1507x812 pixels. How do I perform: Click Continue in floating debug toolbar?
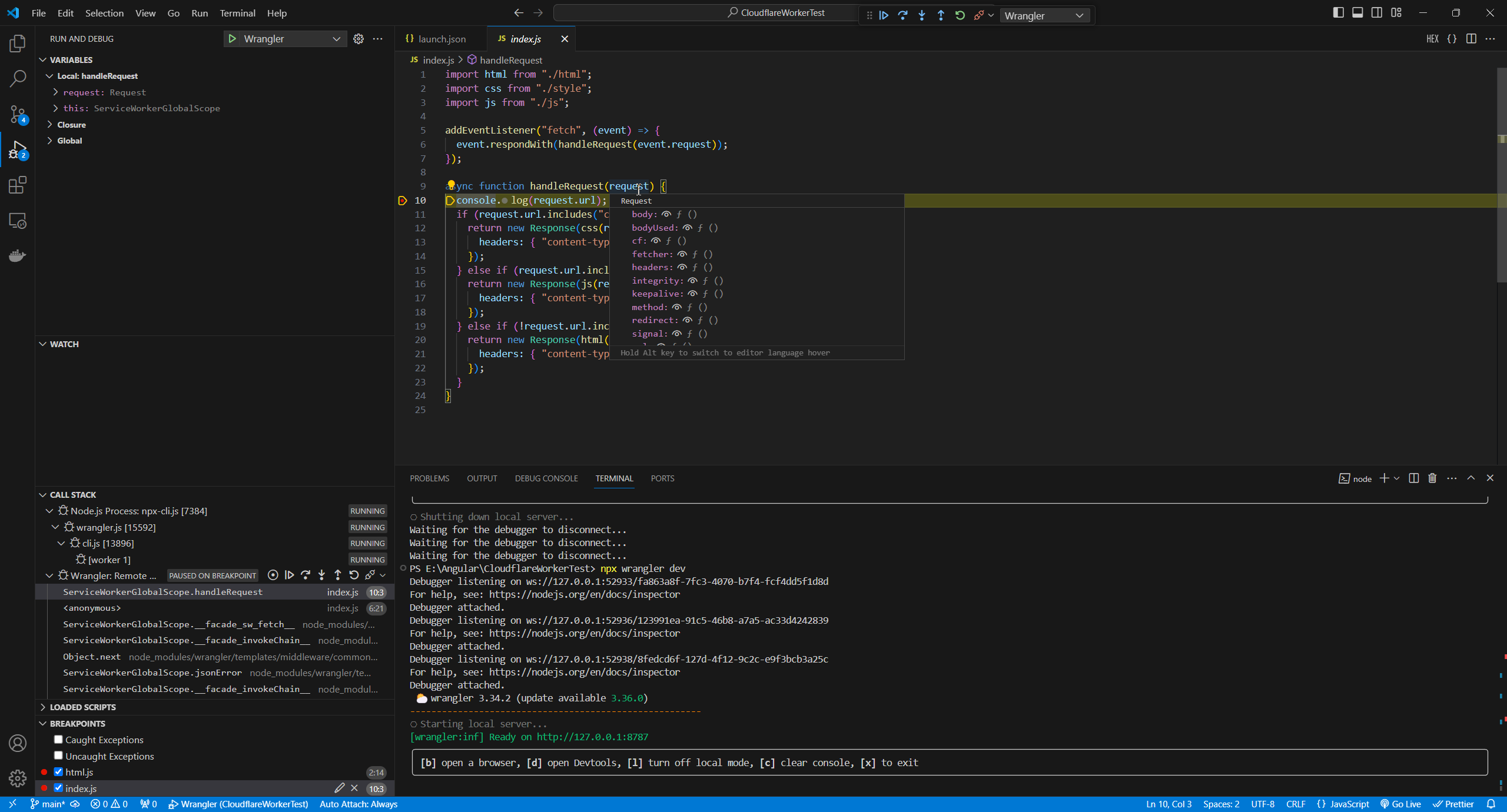[884, 15]
